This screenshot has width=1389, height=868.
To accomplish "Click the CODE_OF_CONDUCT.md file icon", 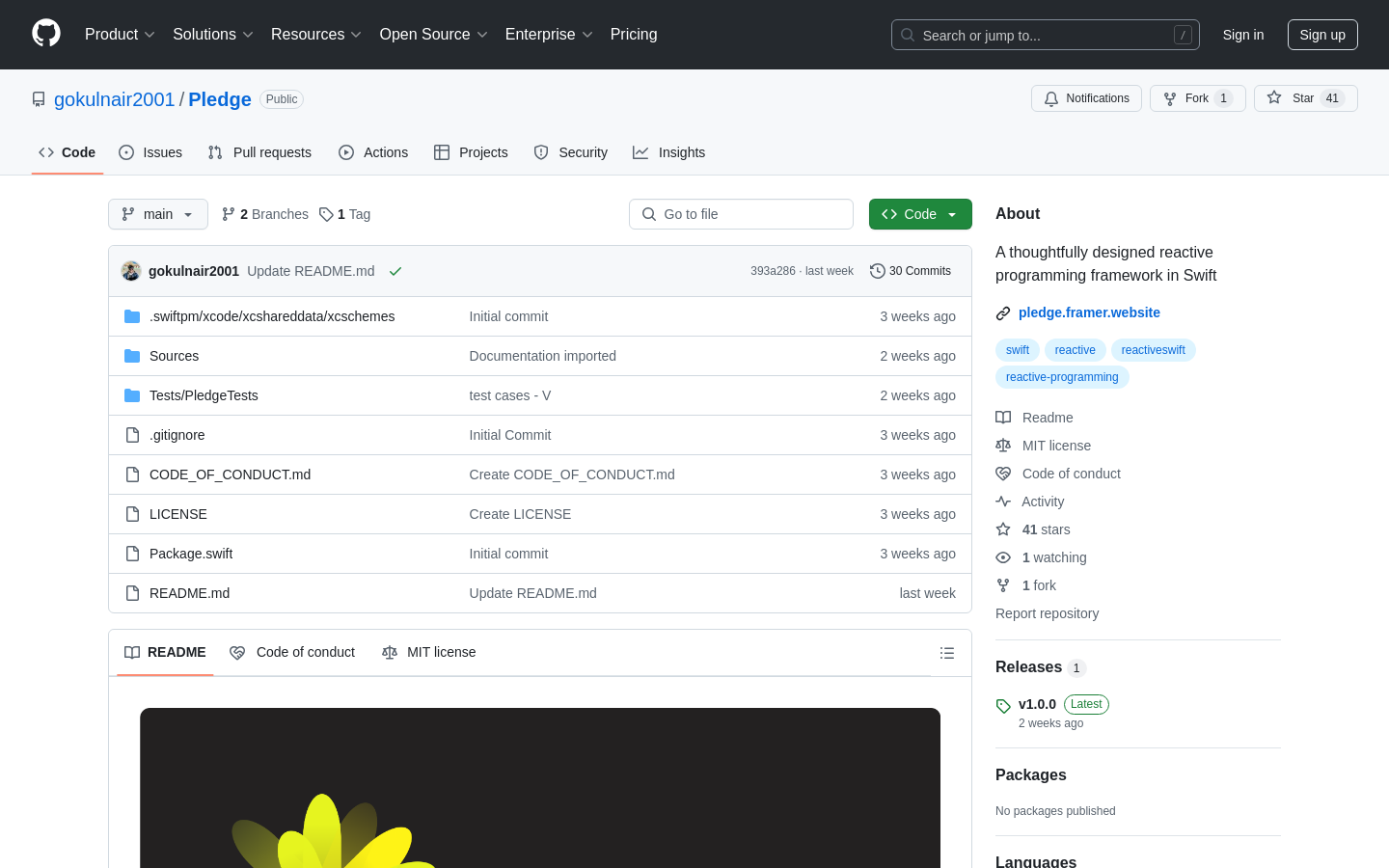I will [x=132, y=475].
